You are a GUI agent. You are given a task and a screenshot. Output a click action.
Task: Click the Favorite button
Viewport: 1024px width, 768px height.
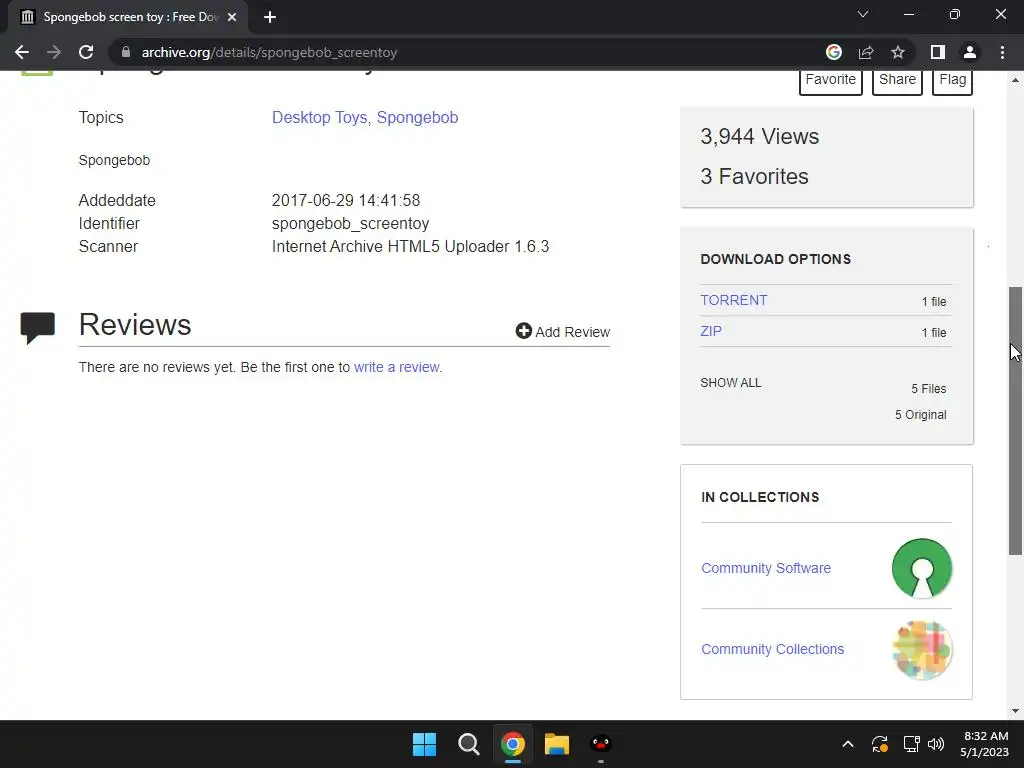tap(831, 80)
